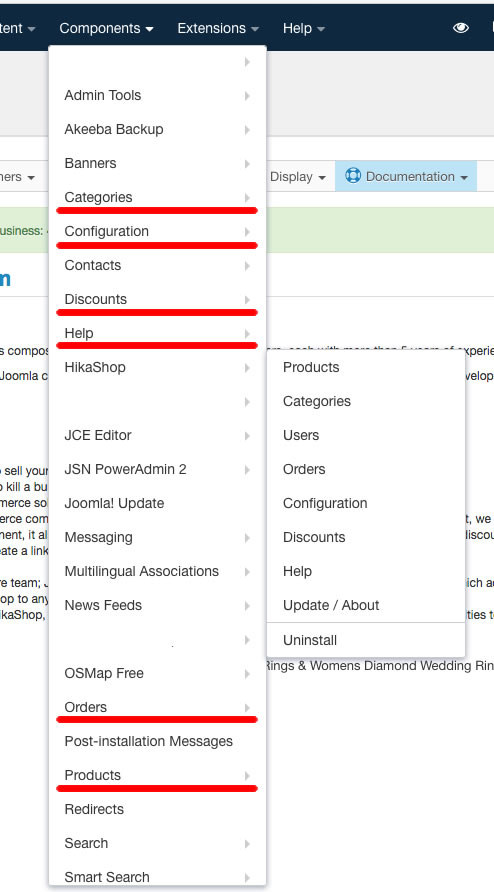Expand Messaging submenu arrow
This screenshot has height=892, width=494.
247,538
